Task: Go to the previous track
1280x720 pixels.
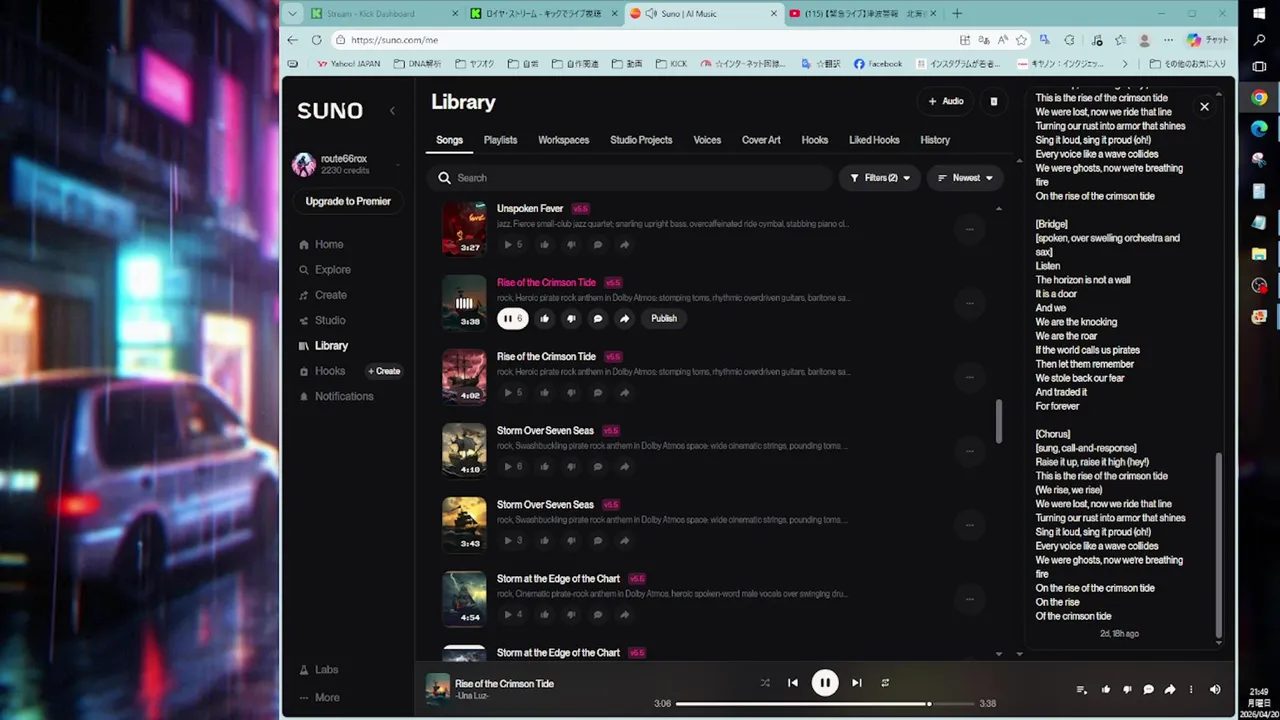Action: (x=793, y=683)
